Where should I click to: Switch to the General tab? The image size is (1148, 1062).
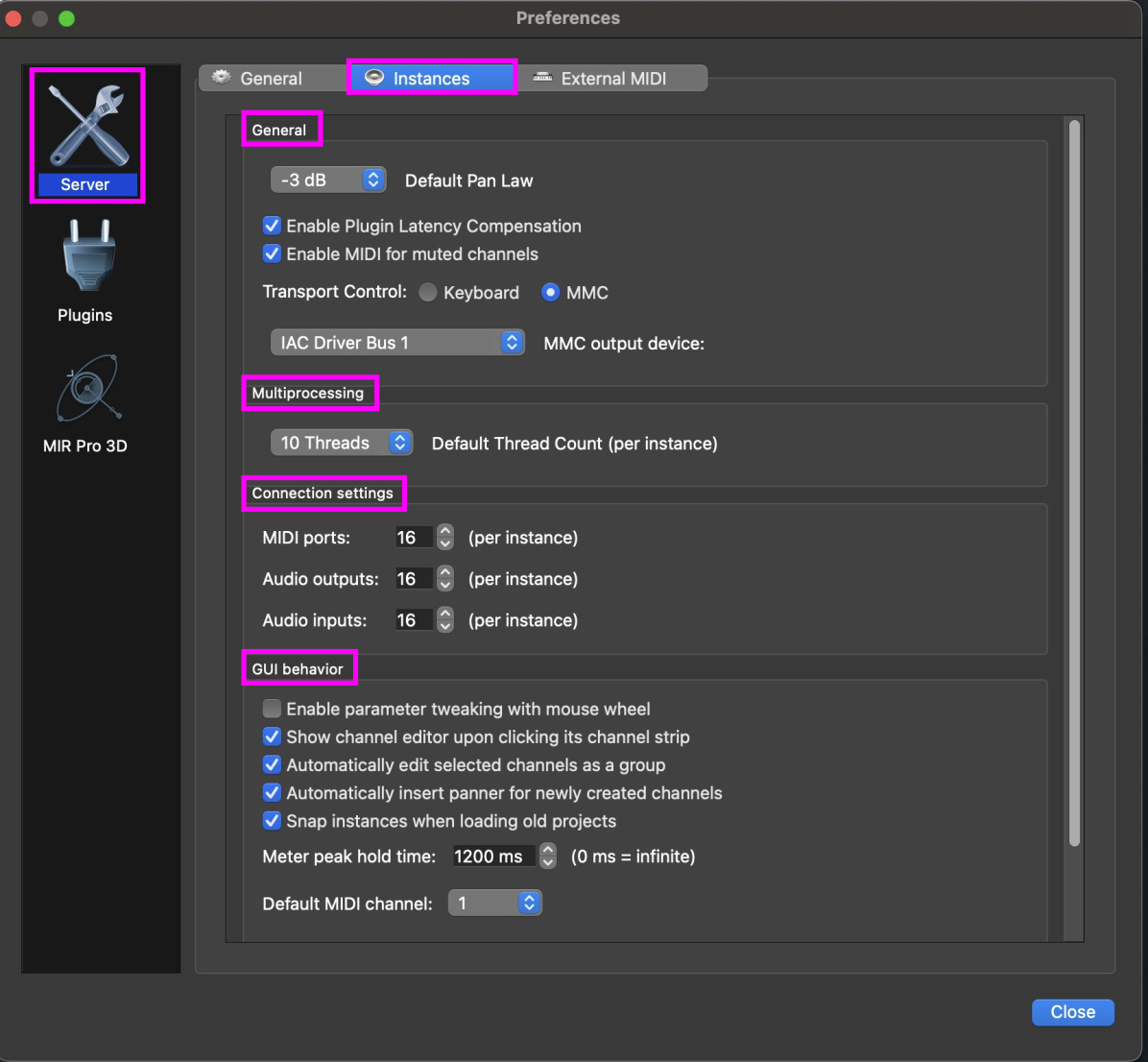pyautogui.click(x=257, y=79)
